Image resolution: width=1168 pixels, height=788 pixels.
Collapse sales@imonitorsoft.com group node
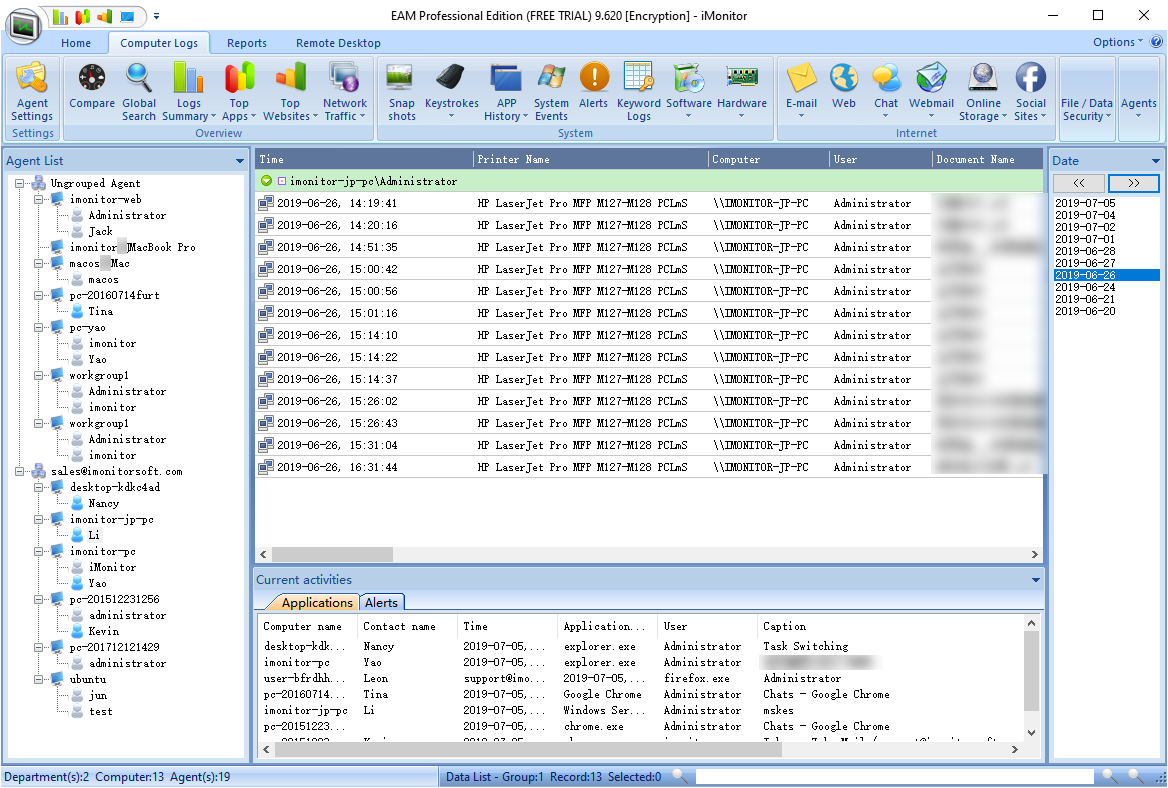pyautogui.click(x=19, y=471)
